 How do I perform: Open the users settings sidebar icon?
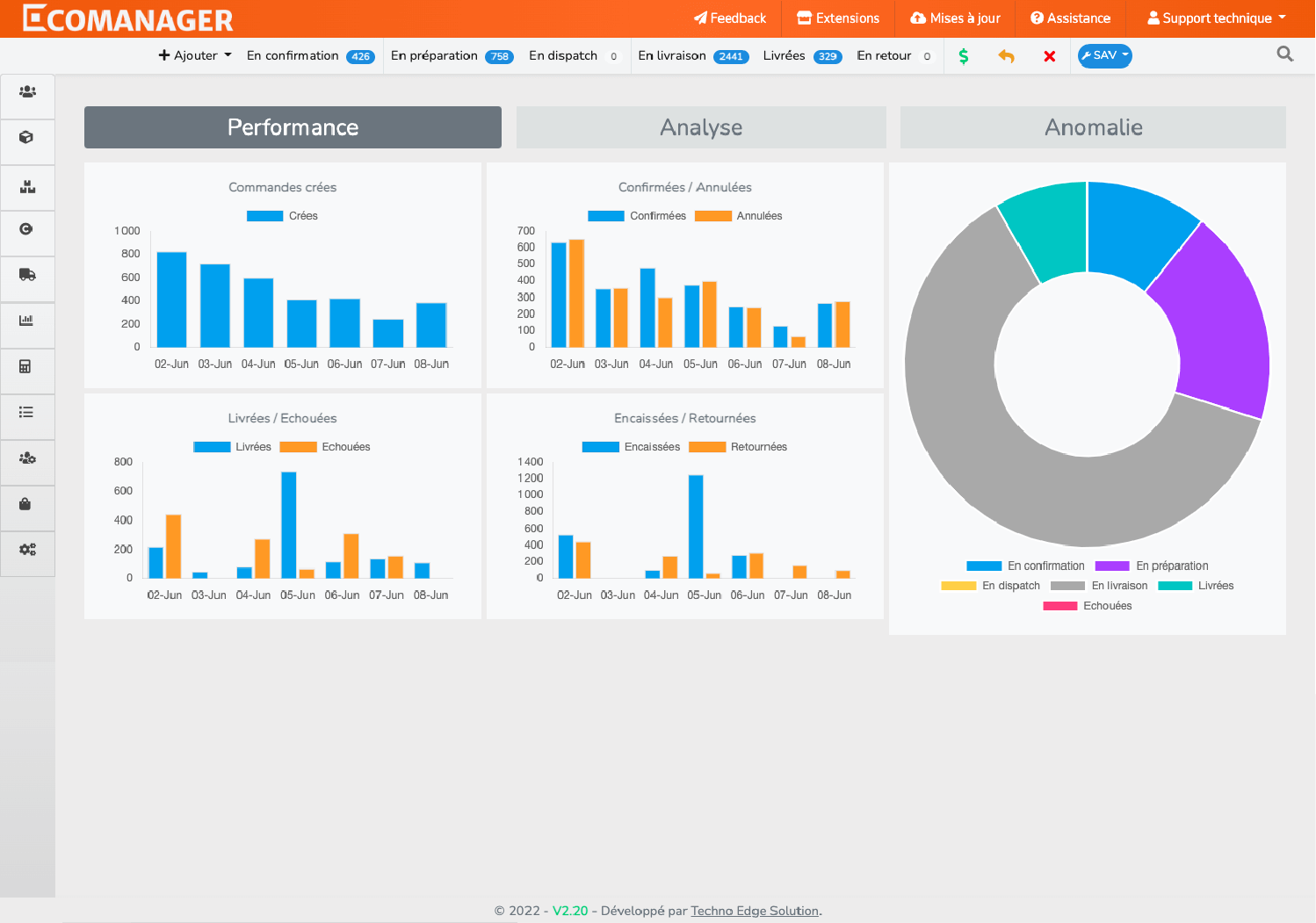[27, 458]
